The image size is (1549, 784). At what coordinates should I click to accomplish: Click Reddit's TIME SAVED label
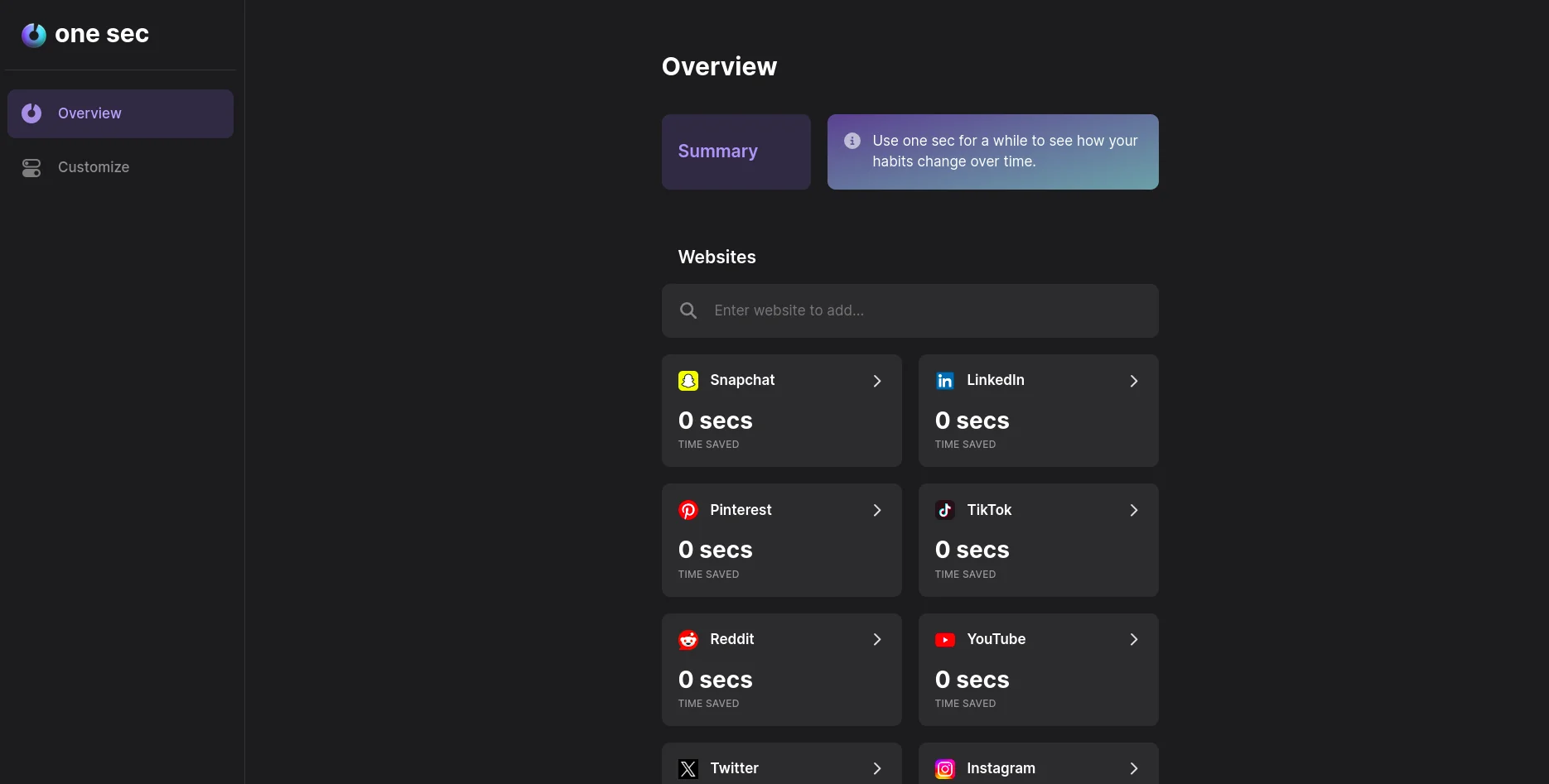coord(709,704)
